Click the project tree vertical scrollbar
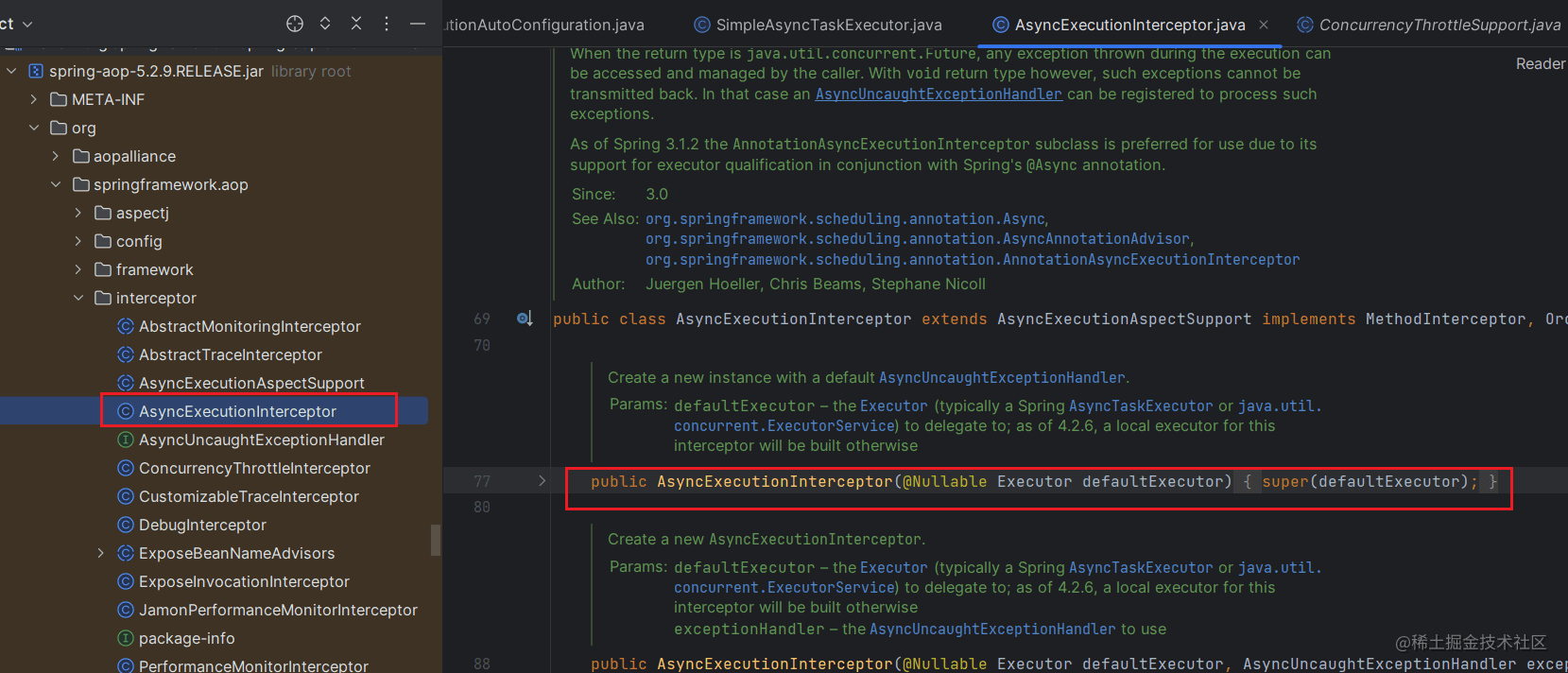The height and width of the screenshot is (673, 1568). click(x=436, y=540)
